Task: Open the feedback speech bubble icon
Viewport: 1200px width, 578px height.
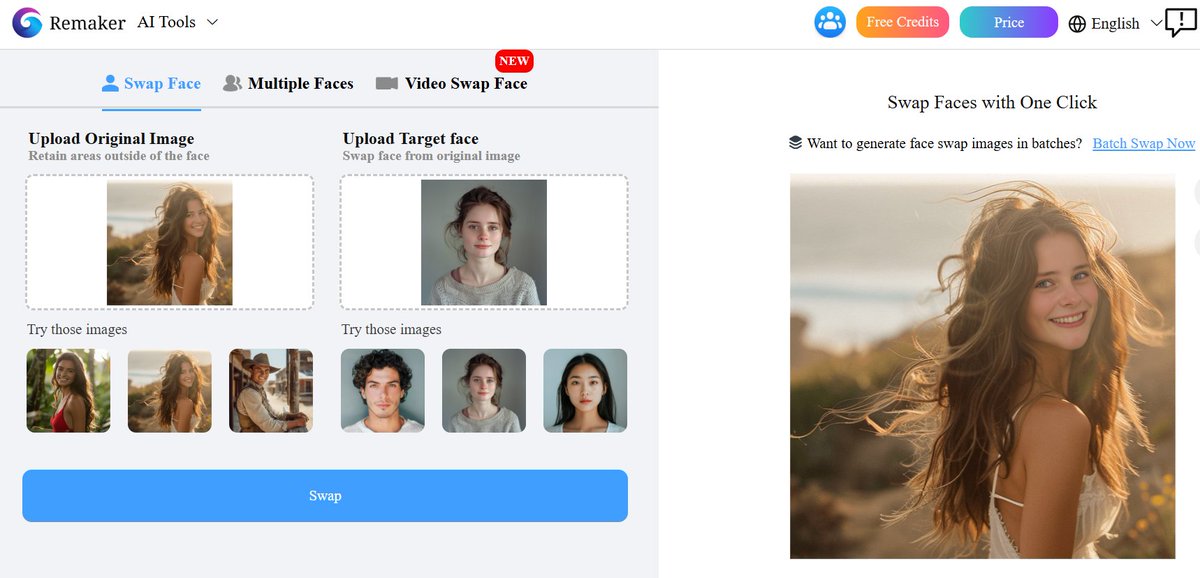Action: point(1182,21)
